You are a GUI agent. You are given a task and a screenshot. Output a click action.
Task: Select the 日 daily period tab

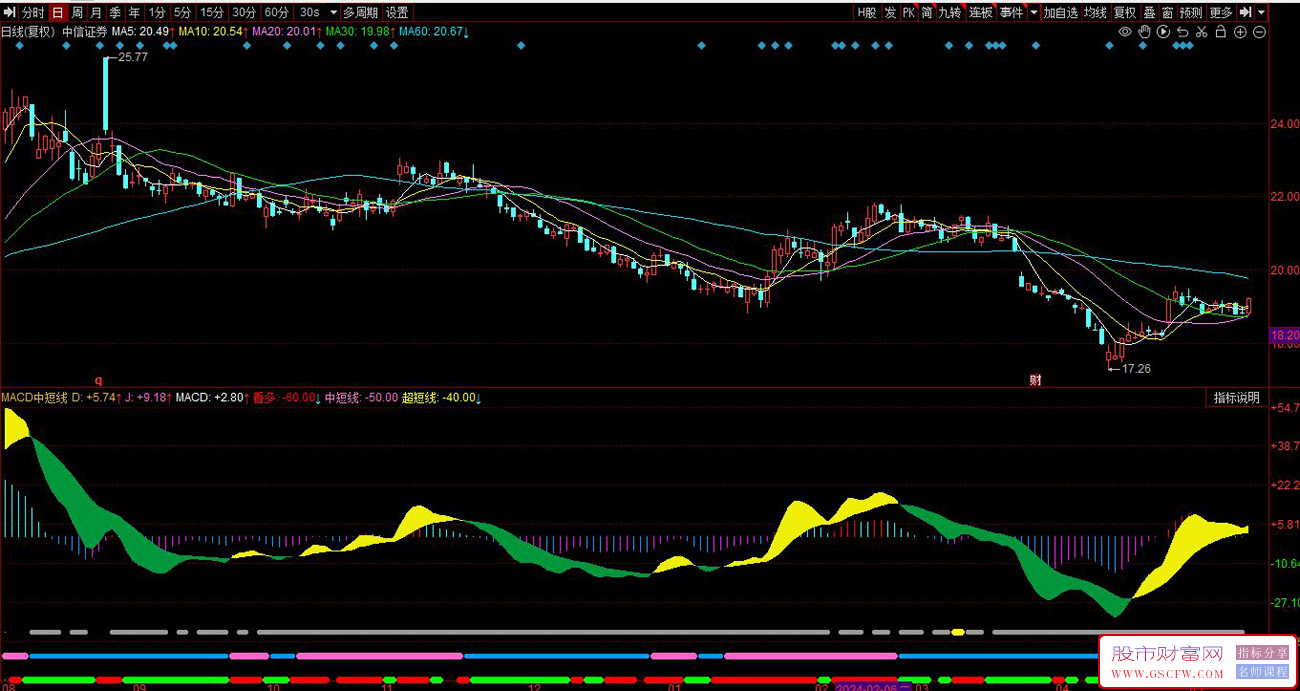[x=58, y=12]
